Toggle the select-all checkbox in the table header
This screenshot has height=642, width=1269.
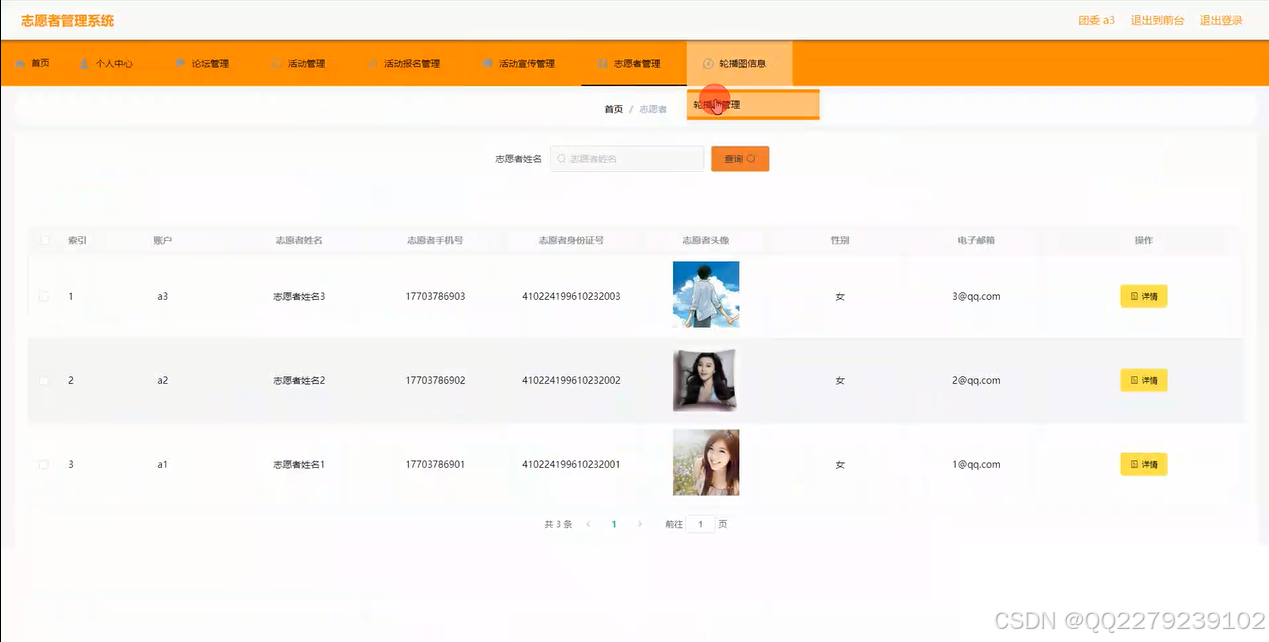click(44, 240)
